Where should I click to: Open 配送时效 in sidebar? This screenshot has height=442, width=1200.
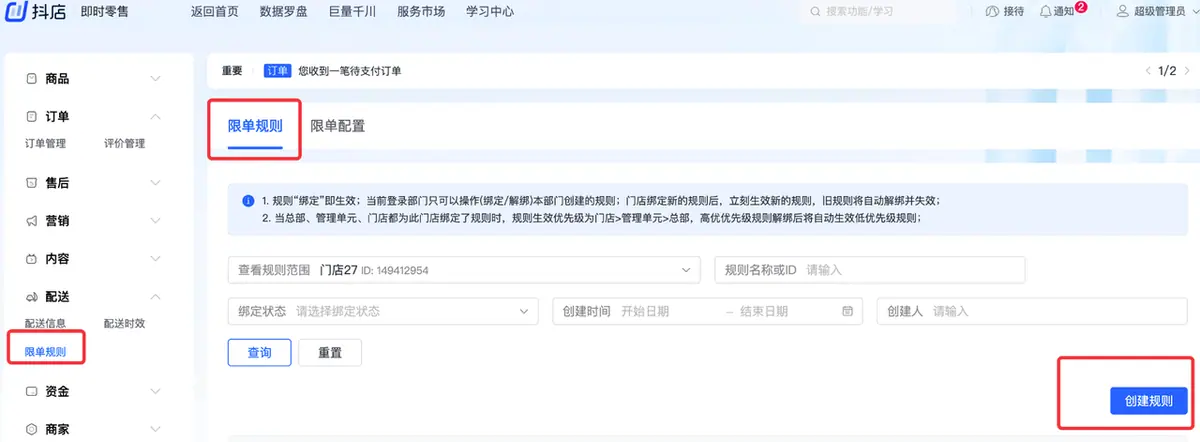[x=124, y=324]
